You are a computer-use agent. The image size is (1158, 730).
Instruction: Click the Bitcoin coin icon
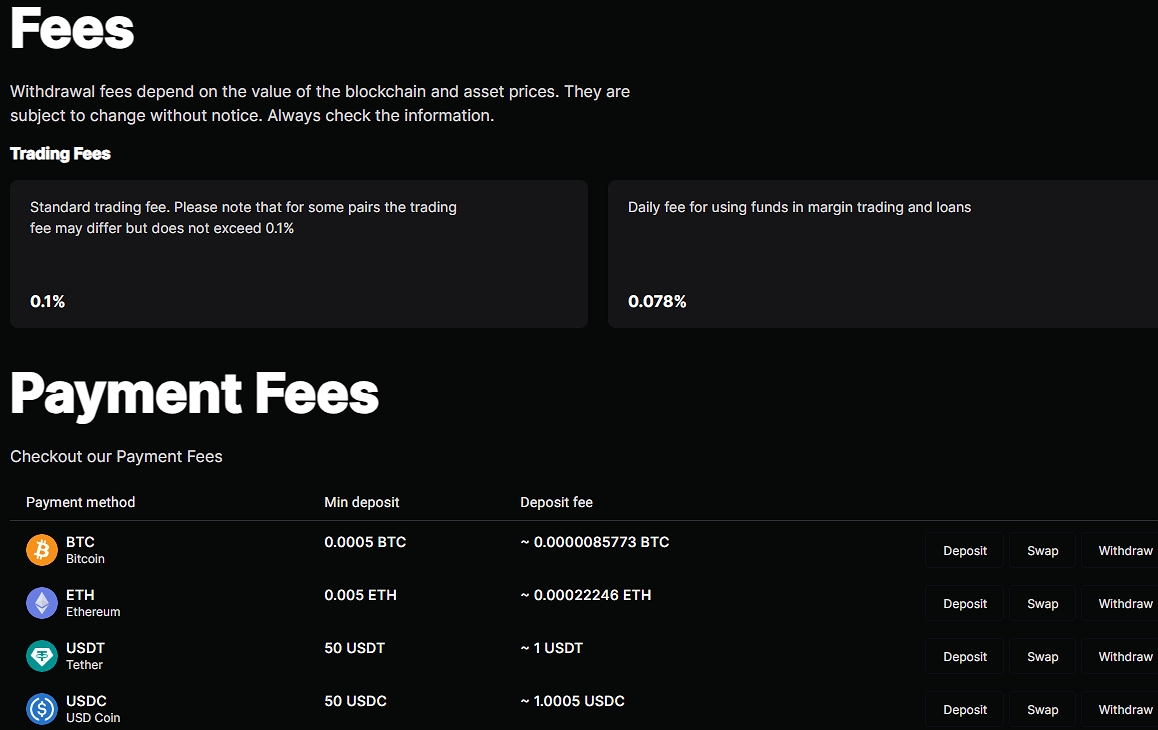42,550
